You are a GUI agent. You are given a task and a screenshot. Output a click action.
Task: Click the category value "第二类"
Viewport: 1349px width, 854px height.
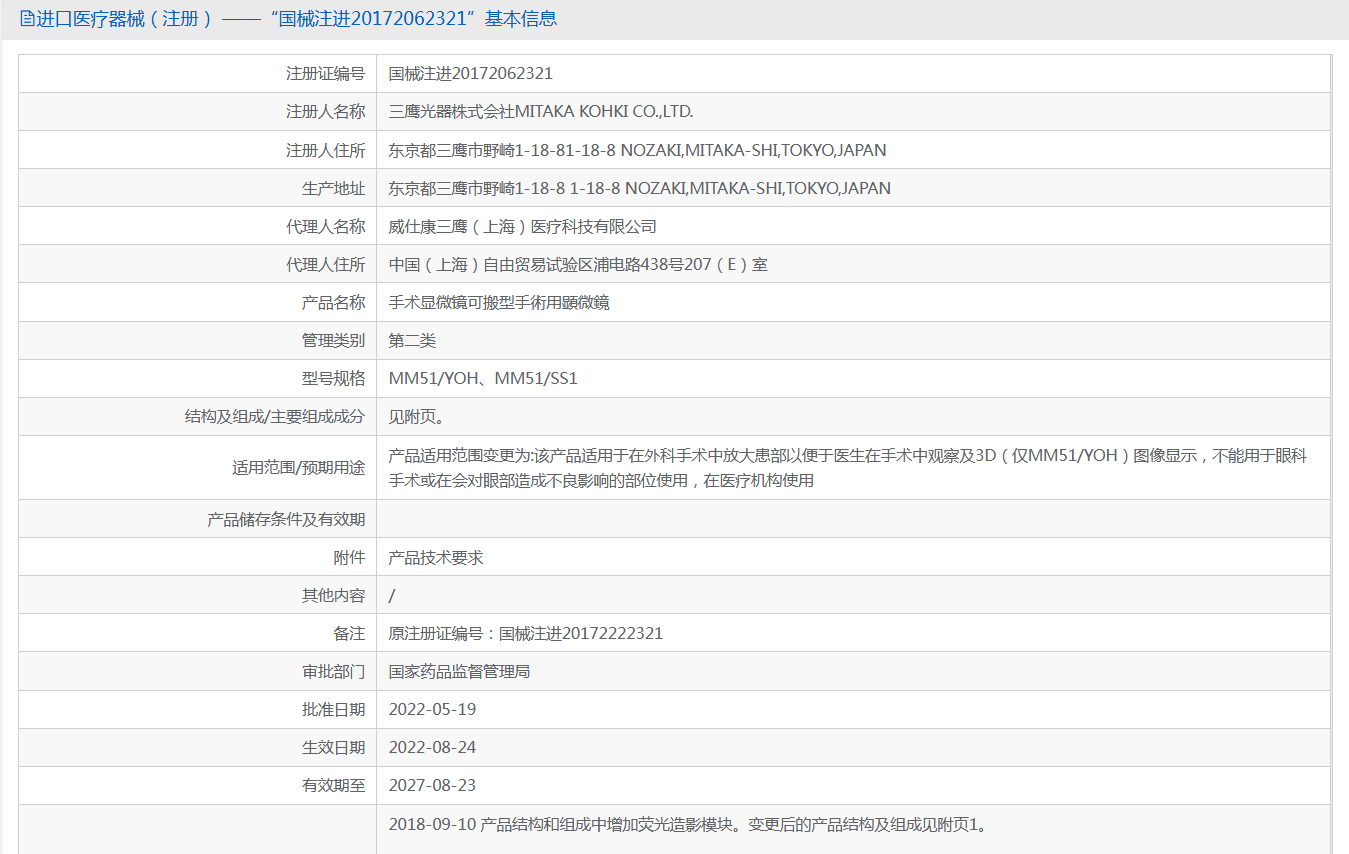click(x=413, y=340)
